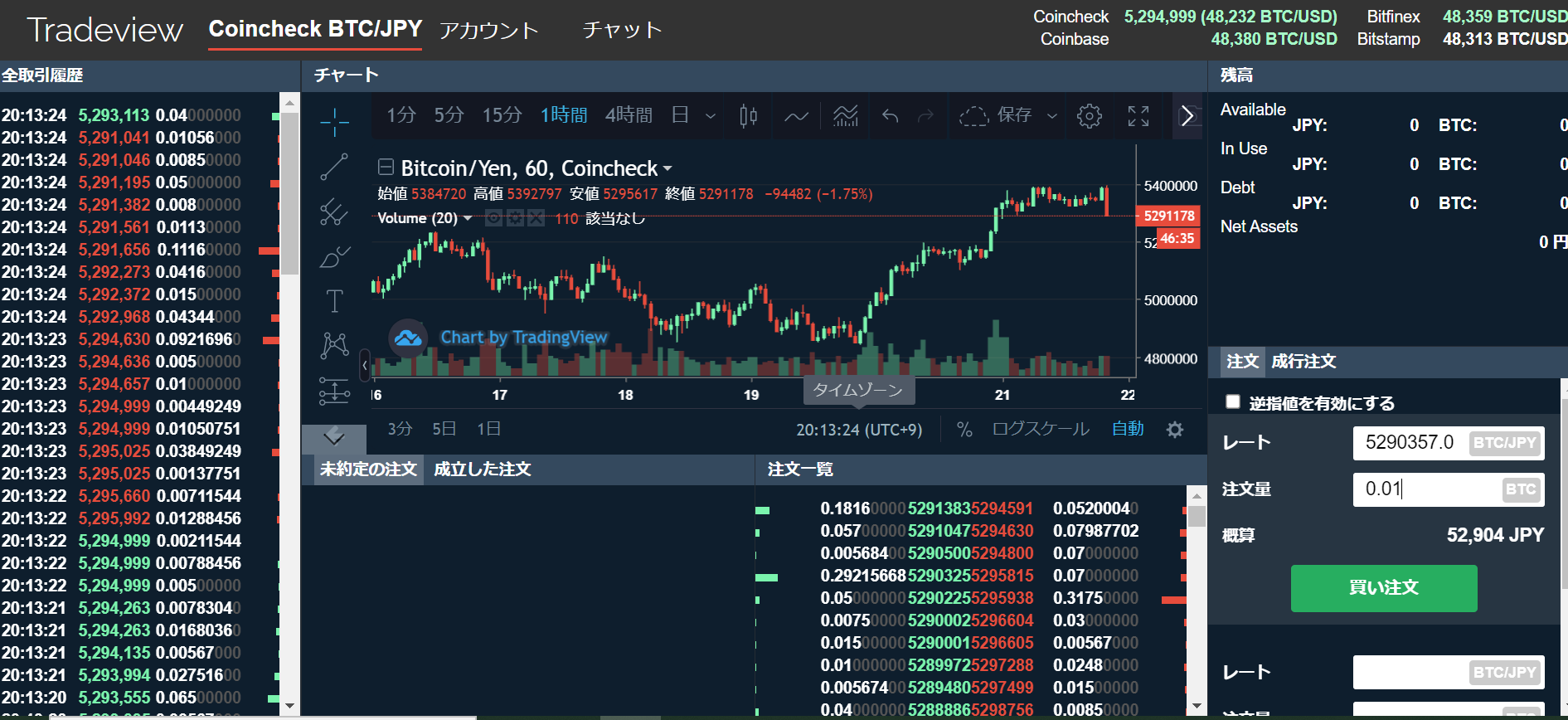Open timezone clock 20:13:24 (UTC+9)
Viewport: 1568px width, 720px height.
859,430
